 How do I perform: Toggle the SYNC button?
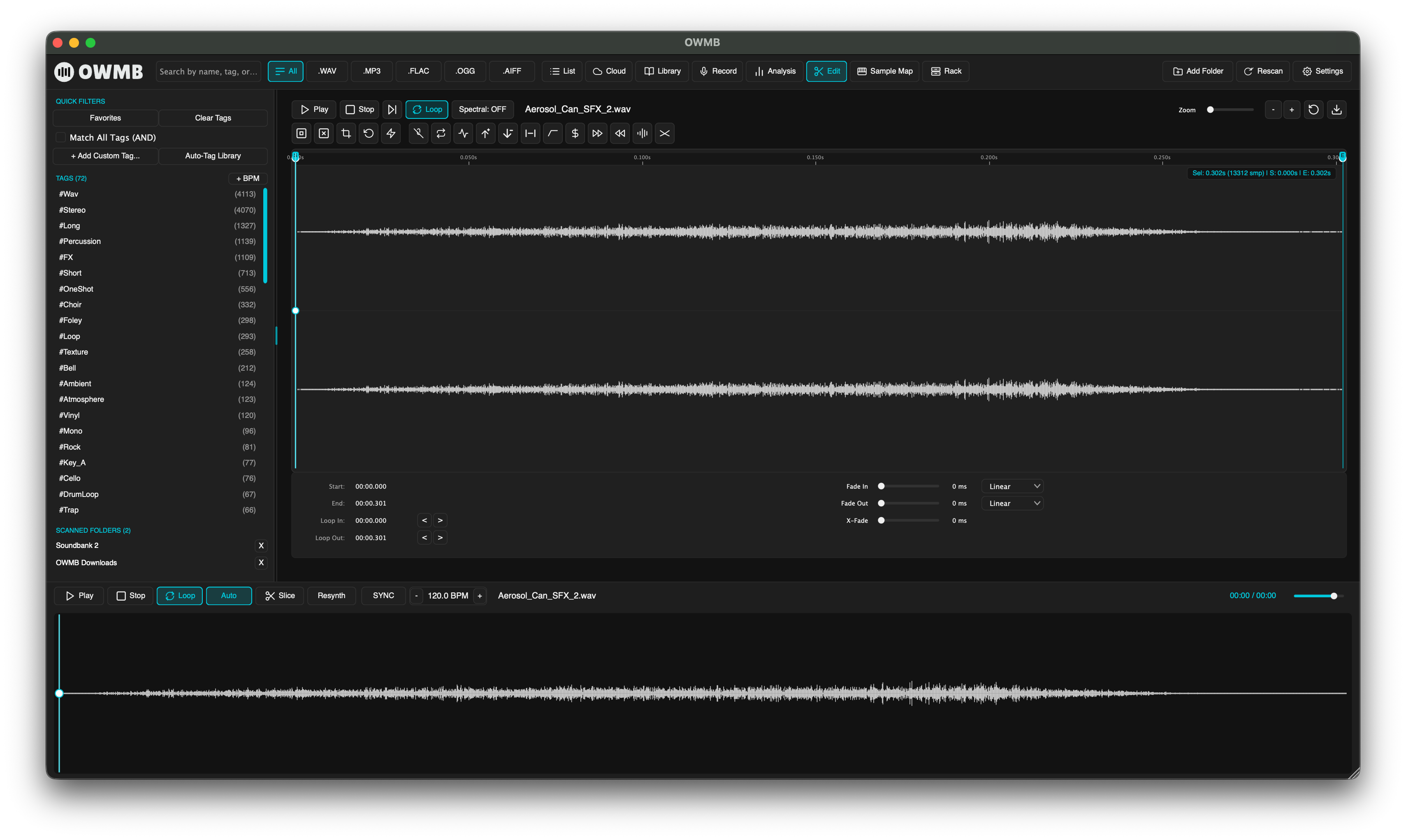point(383,596)
